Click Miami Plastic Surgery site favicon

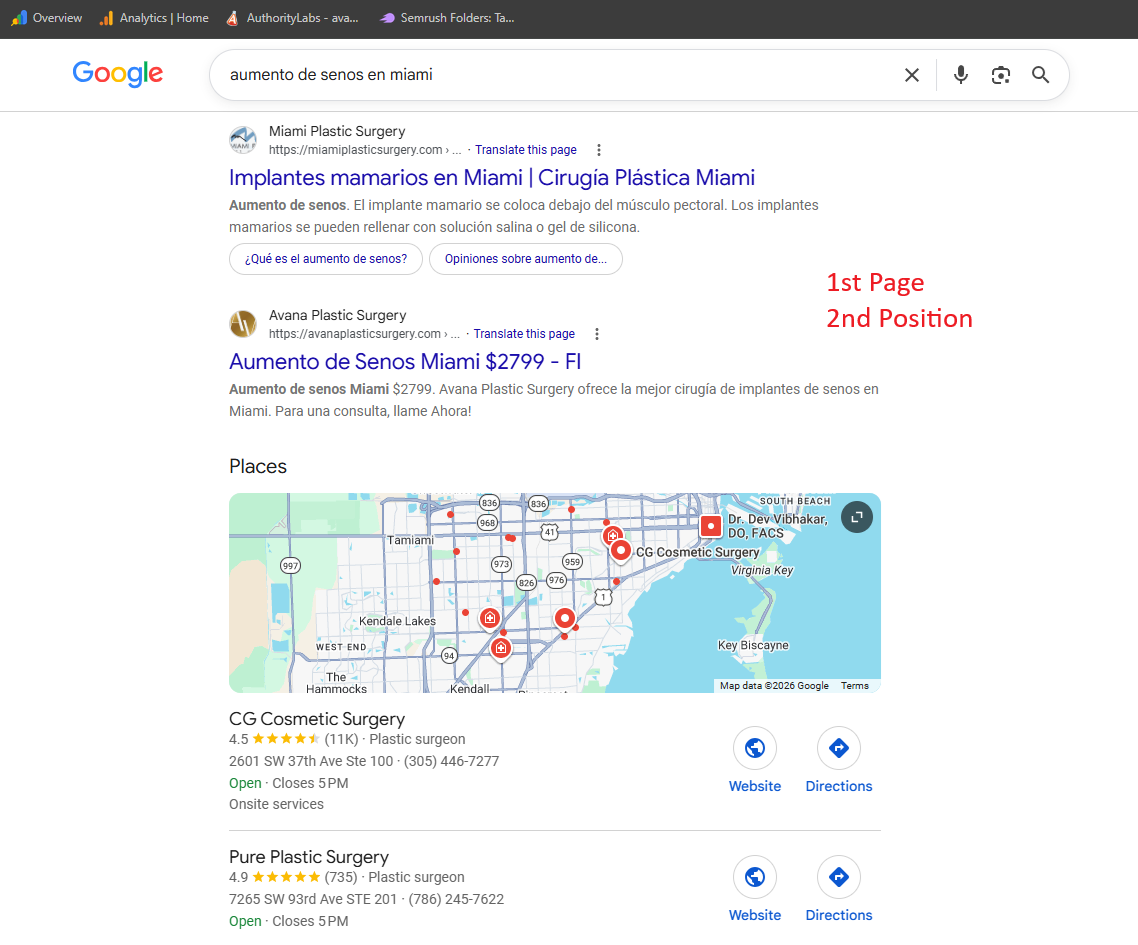(x=243, y=140)
